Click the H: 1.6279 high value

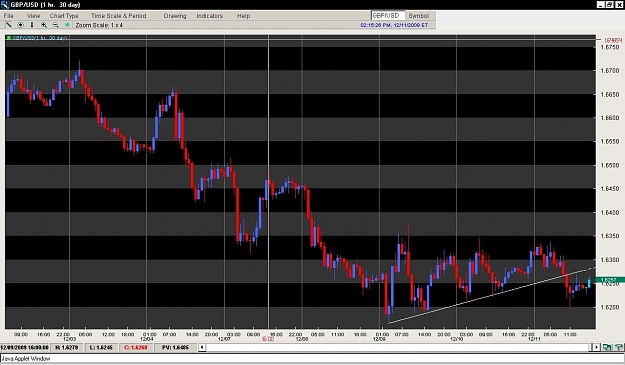pyautogui.click(x=66, y=347)
